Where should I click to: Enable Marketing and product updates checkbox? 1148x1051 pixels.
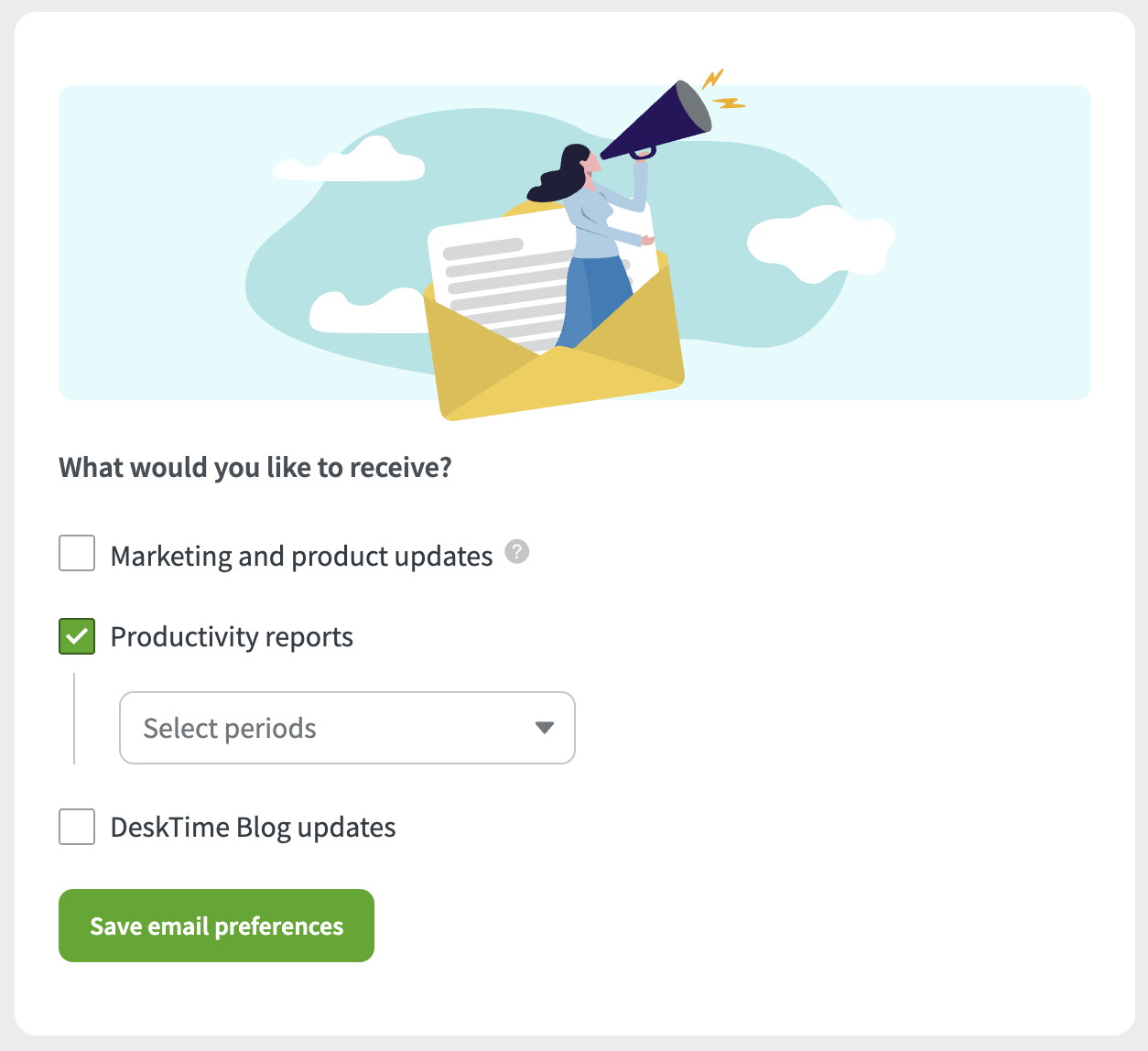(77, 554)
